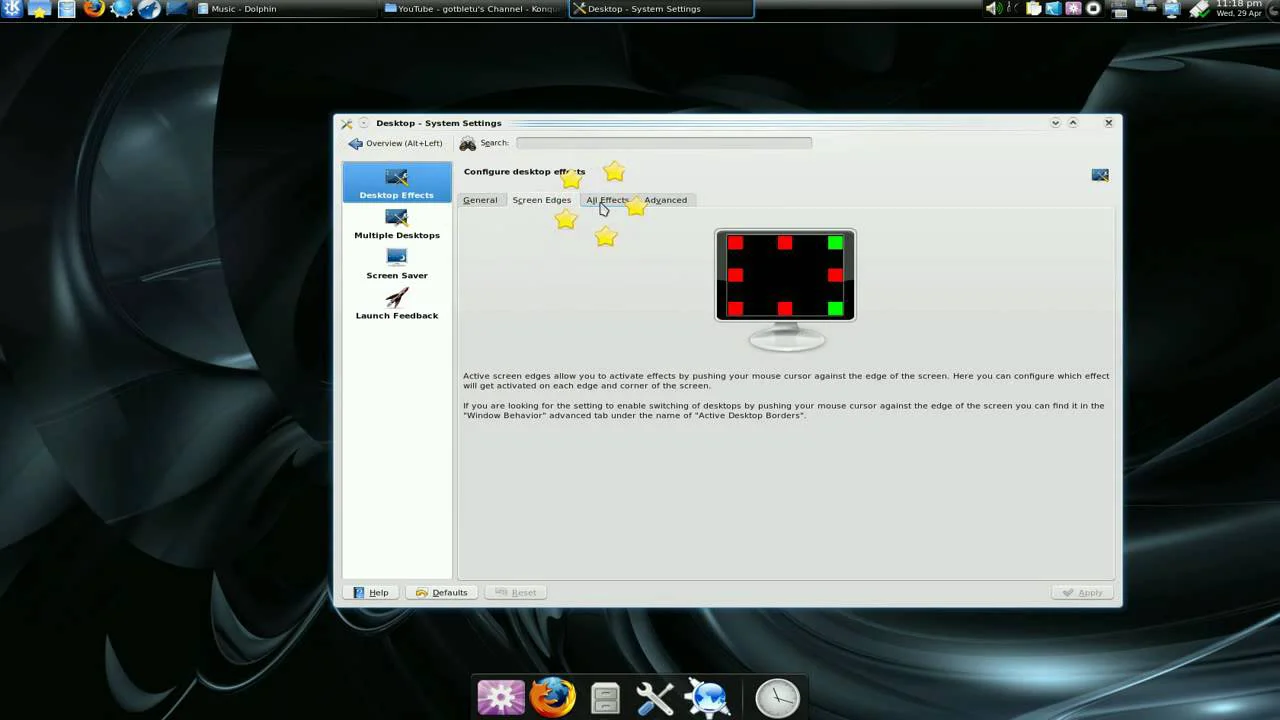Open Multiple Desktops settings in sidebar
Screen dimensions: 1280x720
tap(397, 224)
